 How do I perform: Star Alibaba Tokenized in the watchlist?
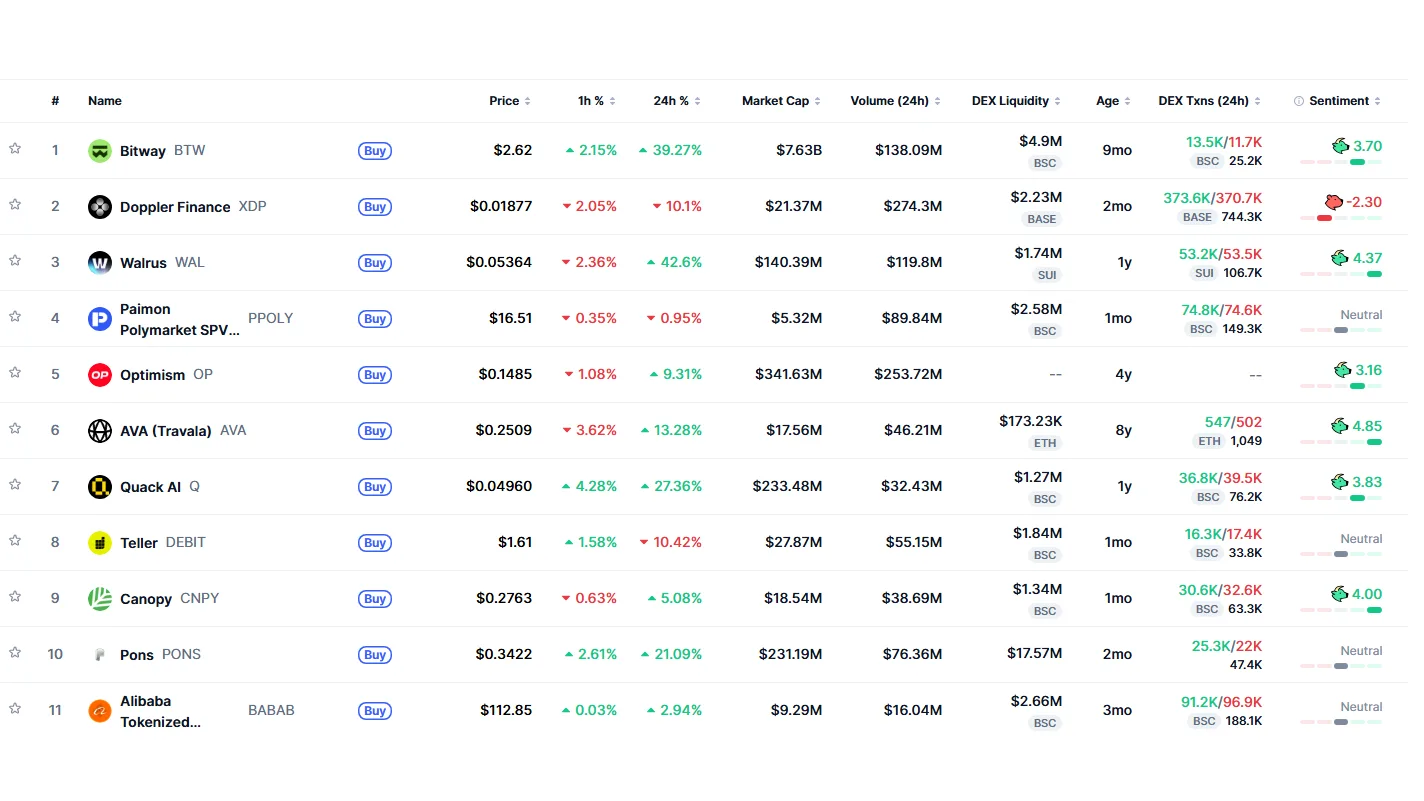tap(15, 708)
